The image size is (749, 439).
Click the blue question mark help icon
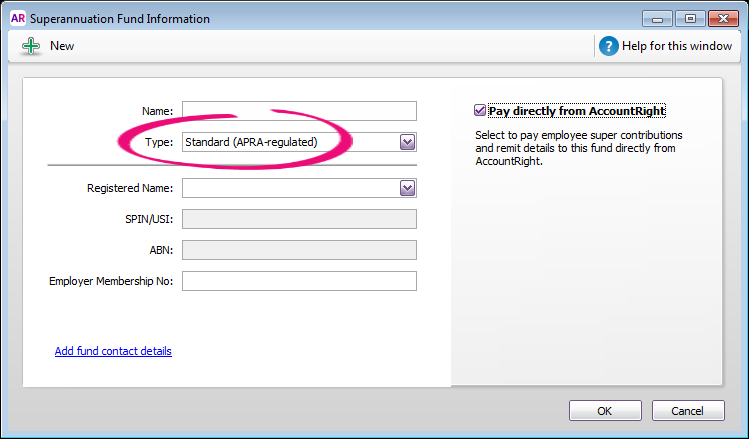[609, 46]
